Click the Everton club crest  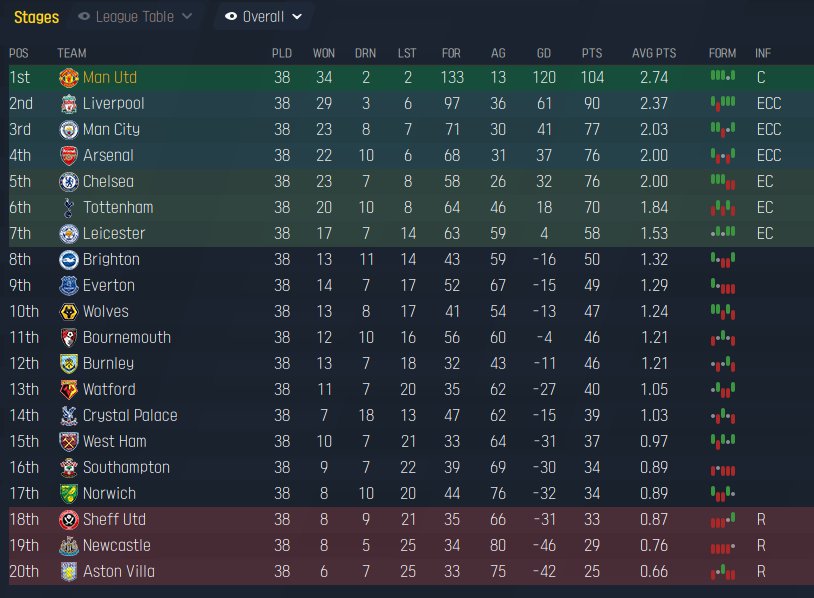(x=69, y=286)
